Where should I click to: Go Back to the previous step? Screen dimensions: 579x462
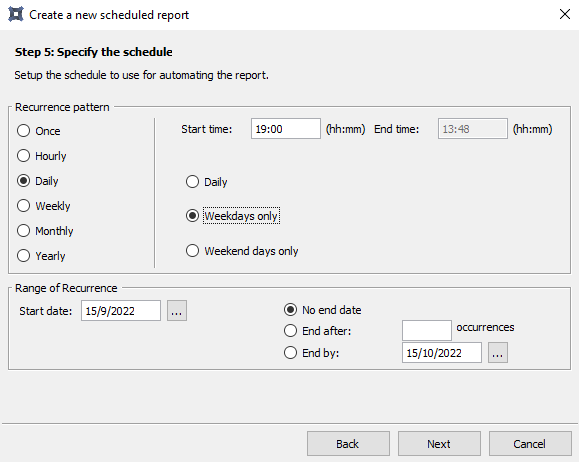(x=348, y=444)
